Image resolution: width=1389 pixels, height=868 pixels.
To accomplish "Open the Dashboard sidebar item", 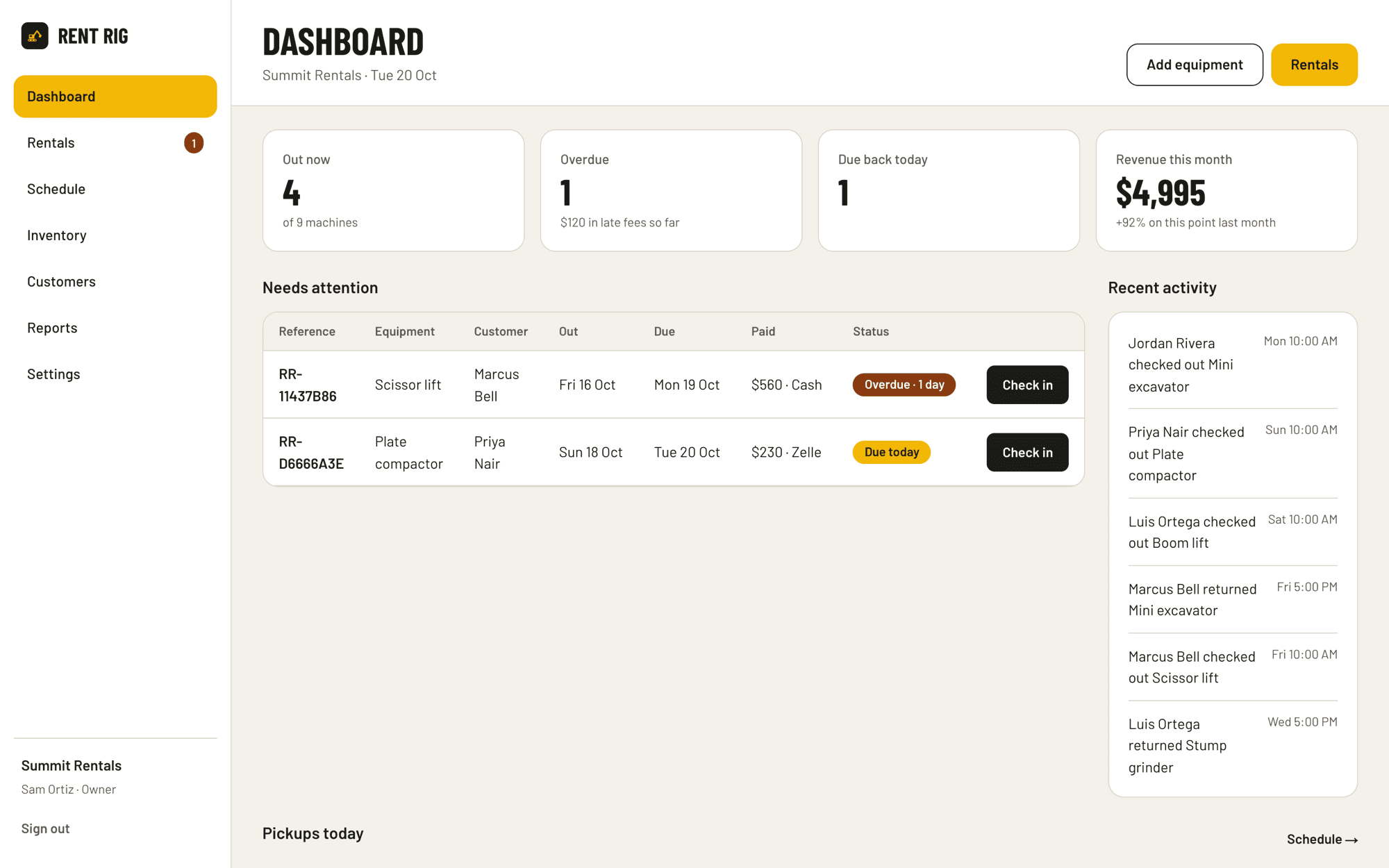I will [115, 97].
